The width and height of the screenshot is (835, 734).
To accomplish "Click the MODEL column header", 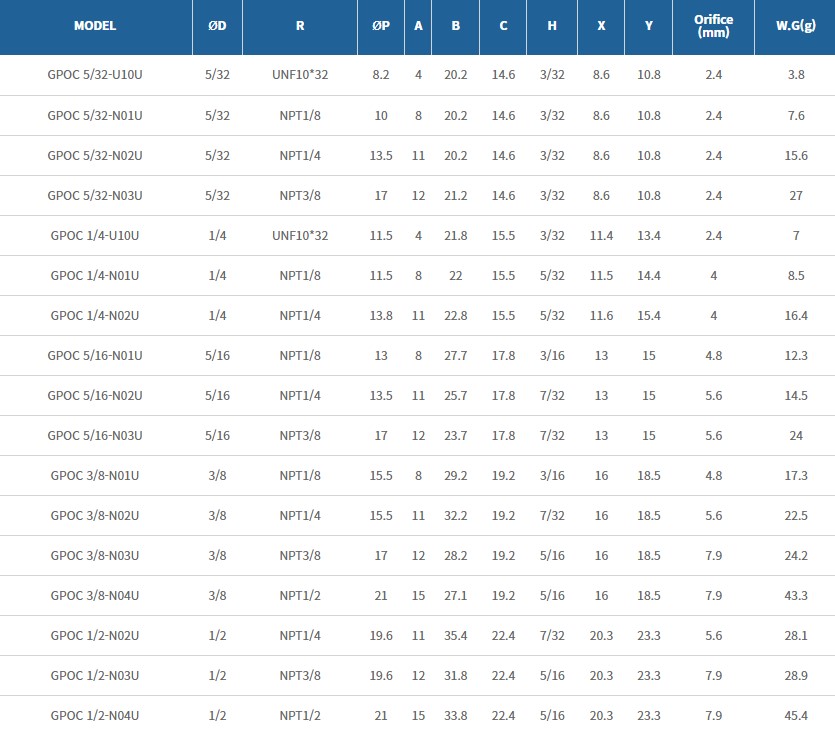I will click(95, 26).
